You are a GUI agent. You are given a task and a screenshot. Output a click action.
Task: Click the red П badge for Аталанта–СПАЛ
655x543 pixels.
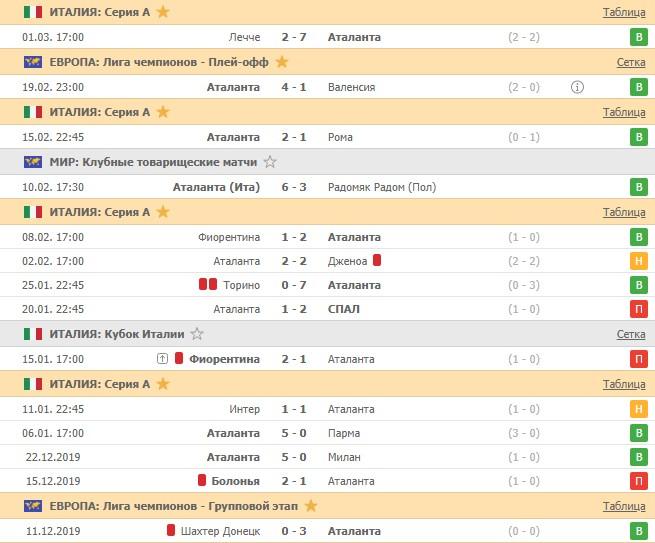(637, 309)
